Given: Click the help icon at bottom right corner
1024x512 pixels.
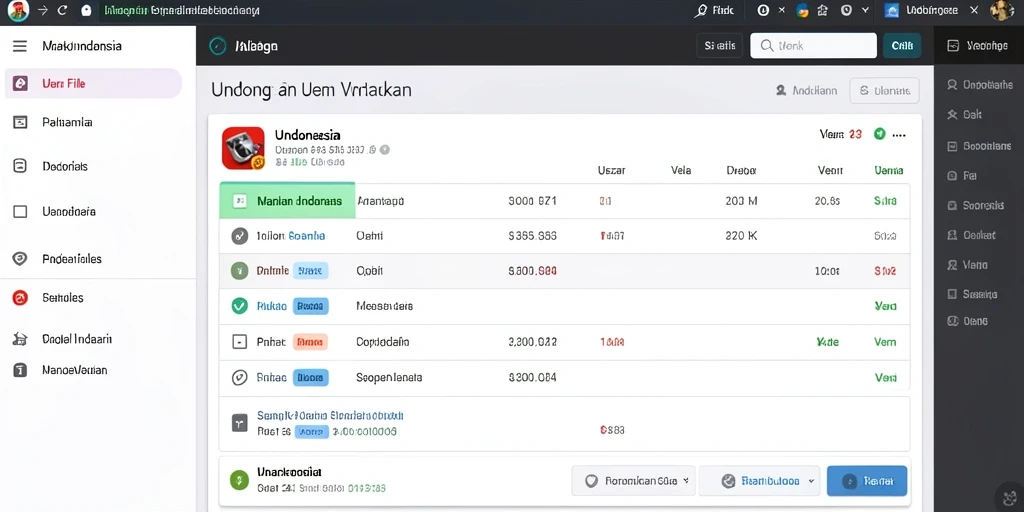Looking at the screenshot, I should pos(1010,498).
